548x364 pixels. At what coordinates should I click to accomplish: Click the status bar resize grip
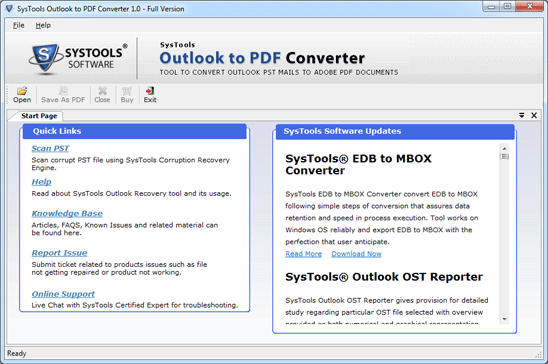coord(538,354)
